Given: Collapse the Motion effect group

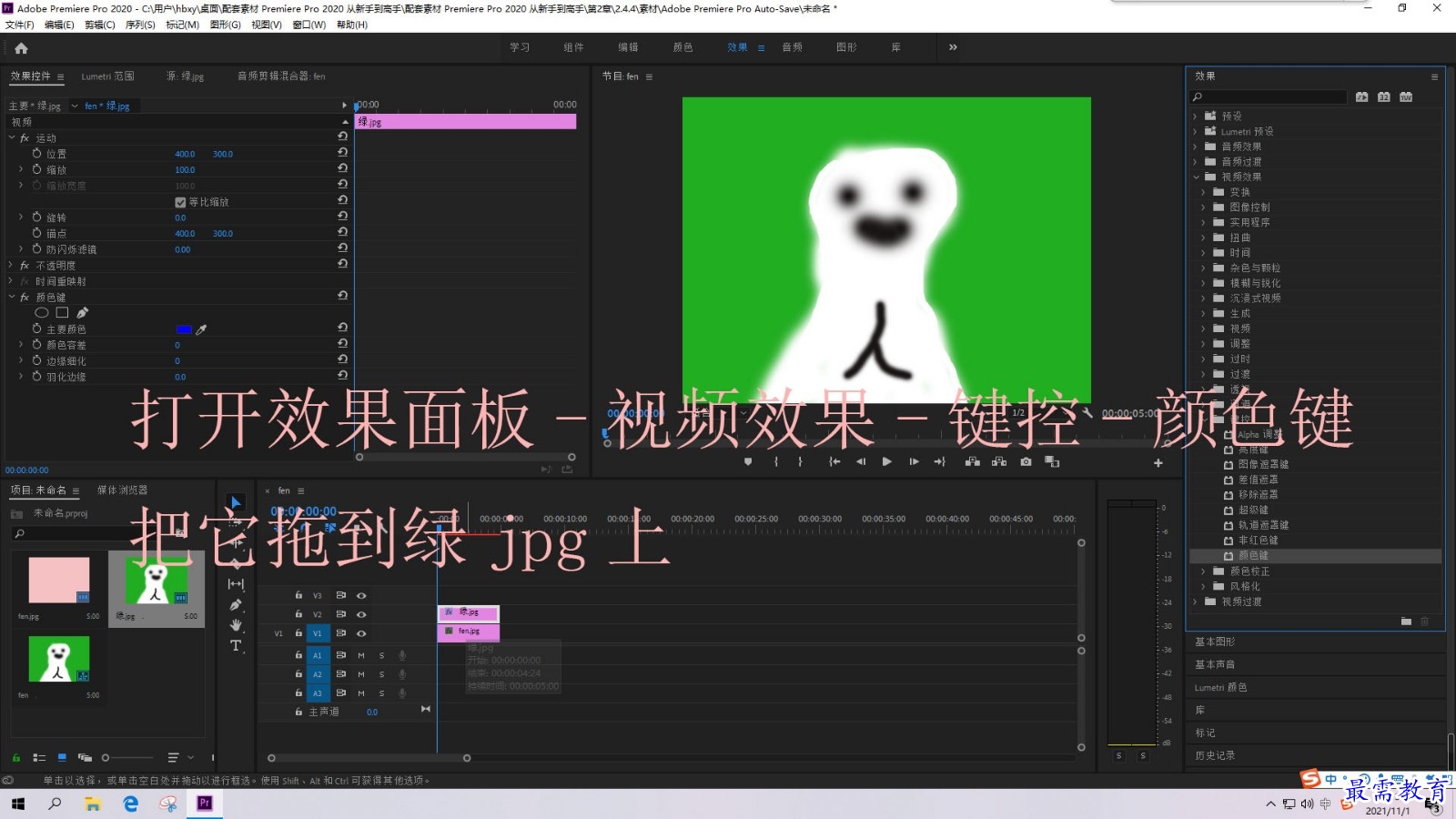Looking at the screenshot, I should point(12,137).
